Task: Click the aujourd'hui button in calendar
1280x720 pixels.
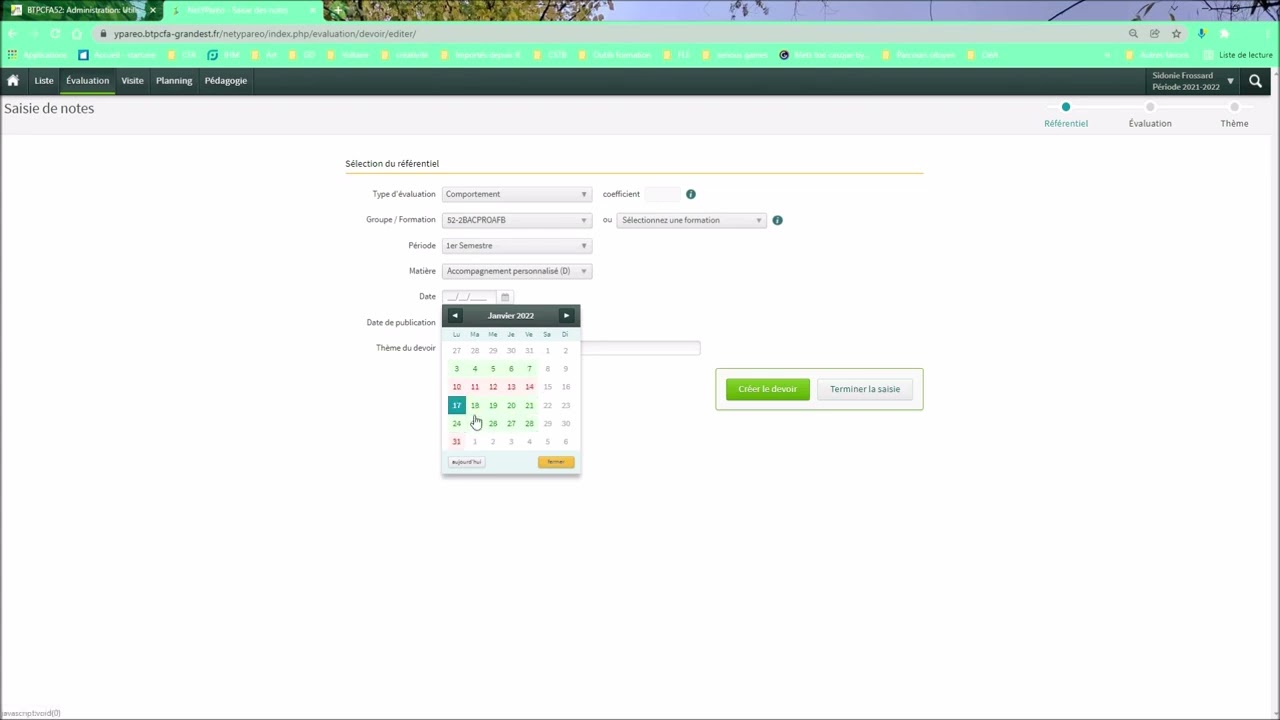Action: tap(467, 462)
